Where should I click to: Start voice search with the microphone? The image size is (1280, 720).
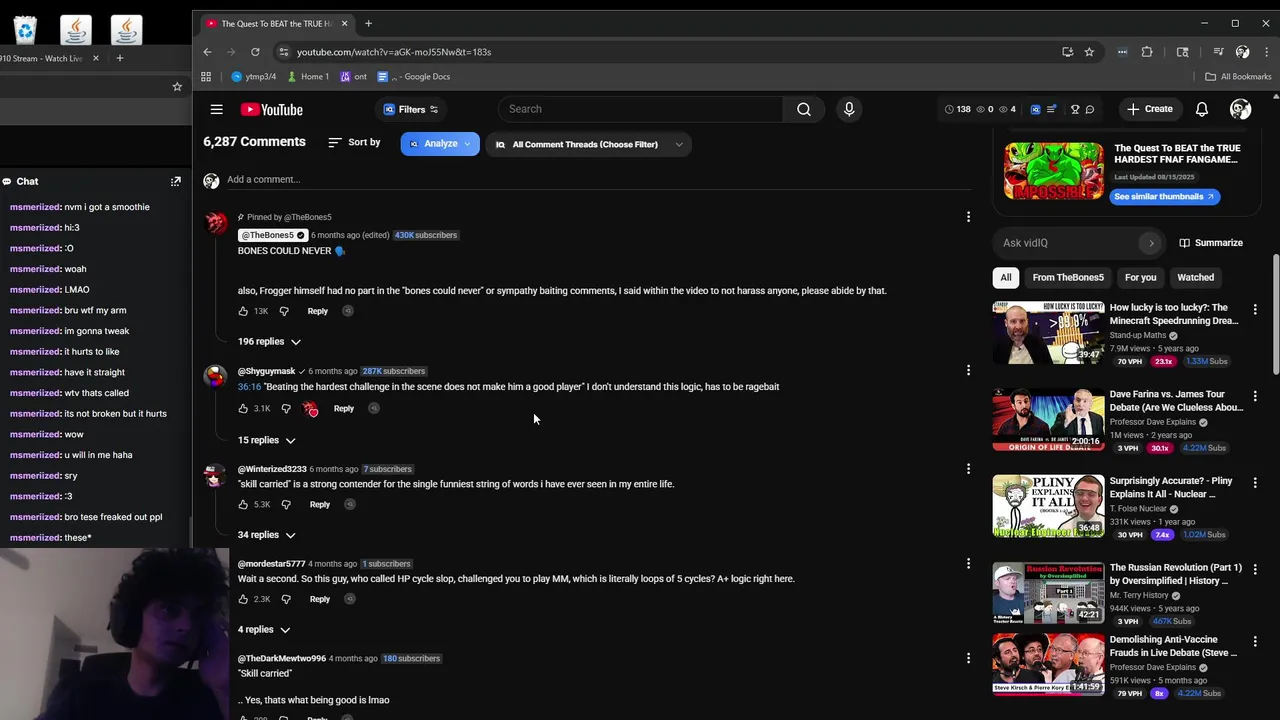click(x=849, y=109)
